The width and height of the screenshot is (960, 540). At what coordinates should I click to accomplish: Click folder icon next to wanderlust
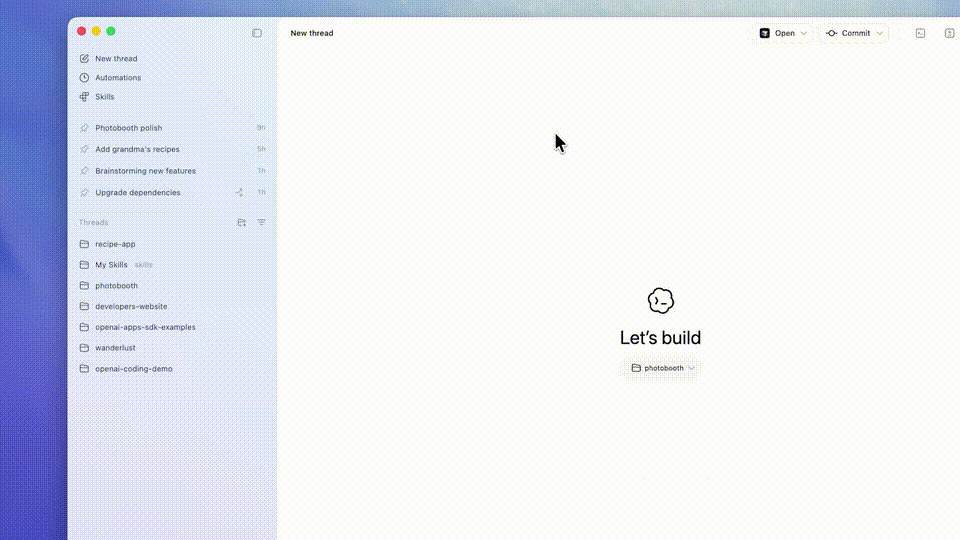pos(84,348)
